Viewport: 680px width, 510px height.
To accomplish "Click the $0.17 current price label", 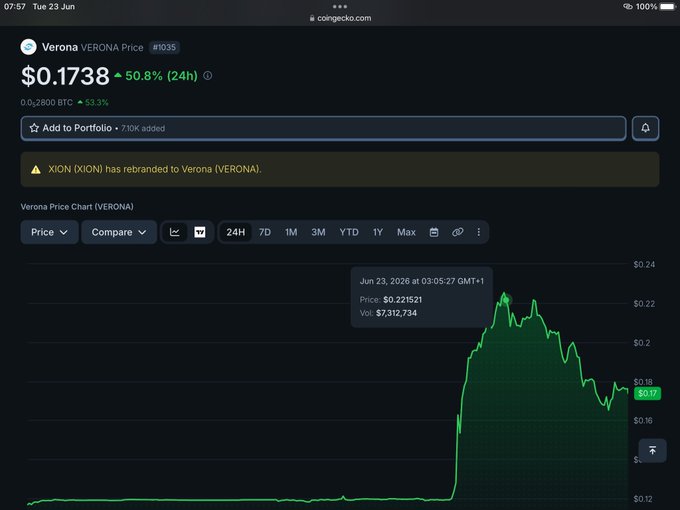I will point(647,393).
